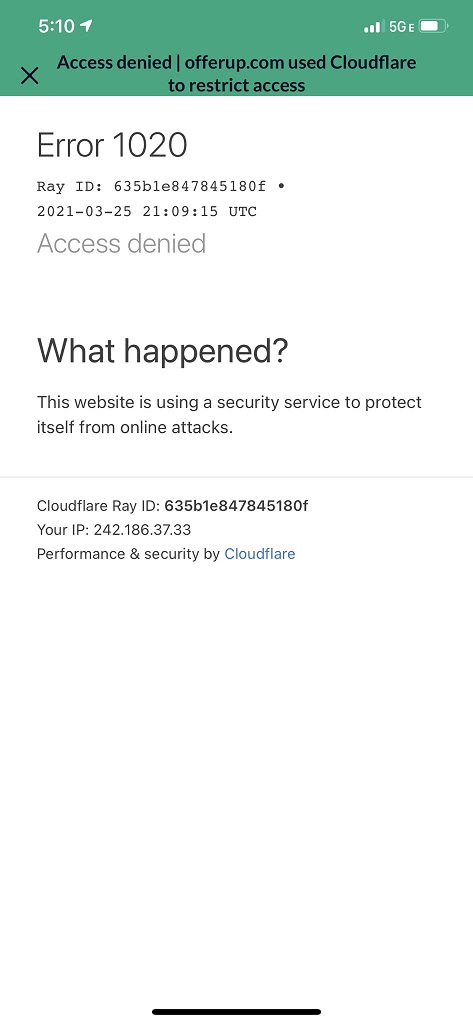This screenshot has width=473, height=1024.
Task: Open the Cloudflare link
Action: [259, 554]
